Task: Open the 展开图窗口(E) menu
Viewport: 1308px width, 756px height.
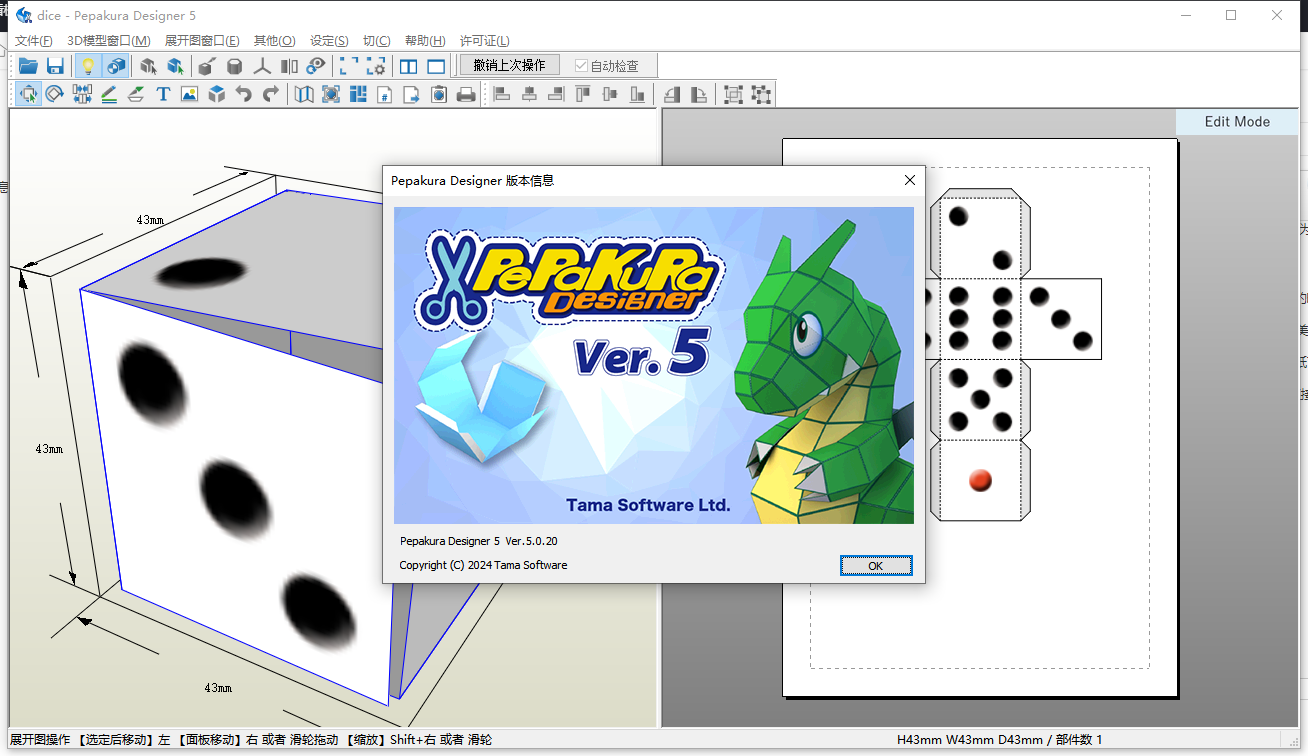Action: [202, 41]
